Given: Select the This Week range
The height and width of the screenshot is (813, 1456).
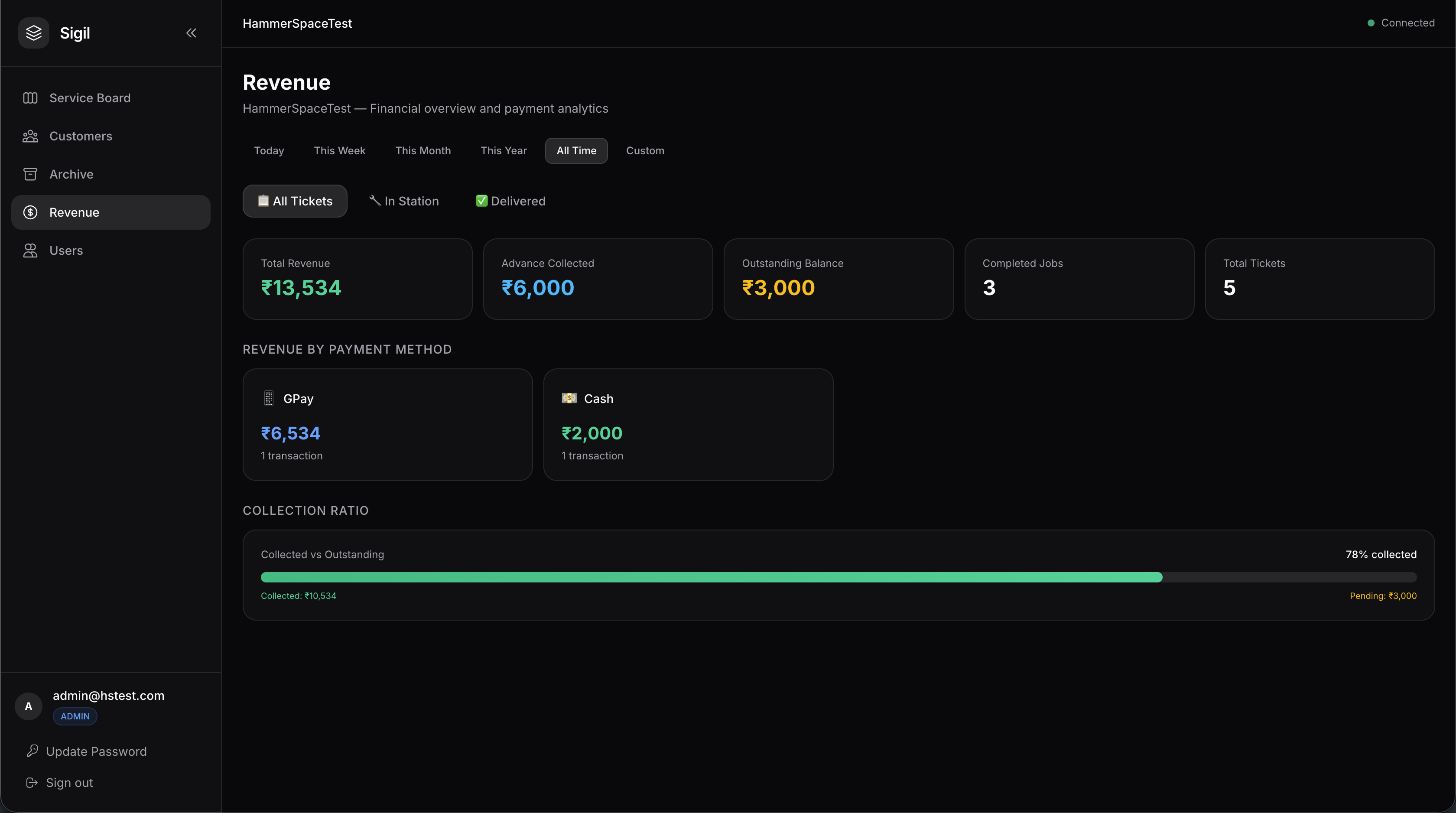Looking at the screenshot, I should pyautogui.click(x=340, y=150).
